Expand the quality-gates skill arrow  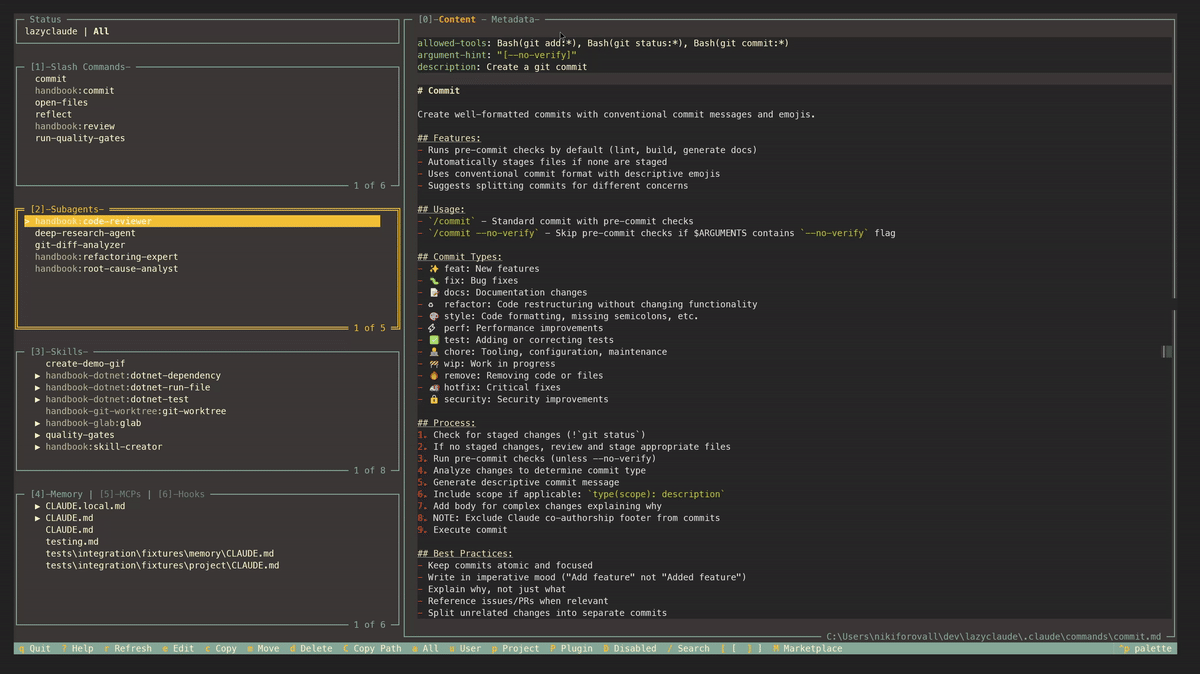click(38, 435)
